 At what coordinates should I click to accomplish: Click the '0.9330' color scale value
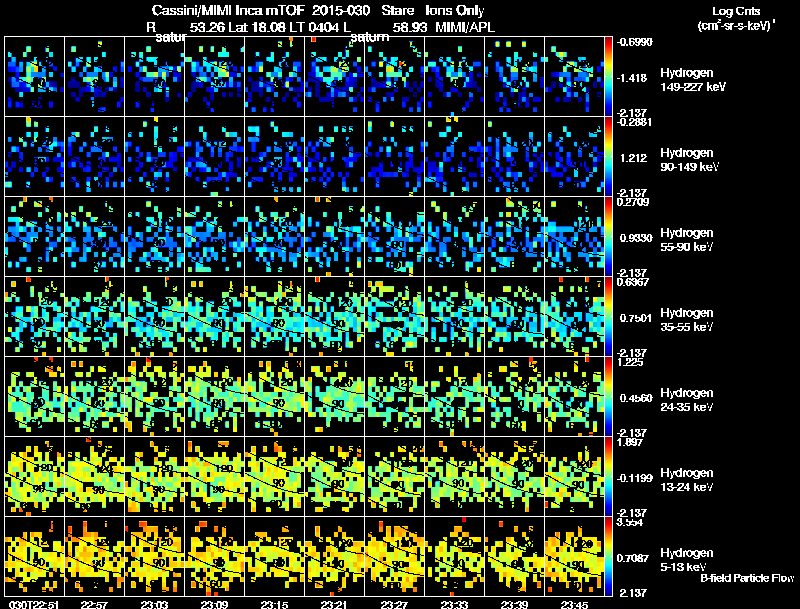pyautogui.click(x=635, y=238)
